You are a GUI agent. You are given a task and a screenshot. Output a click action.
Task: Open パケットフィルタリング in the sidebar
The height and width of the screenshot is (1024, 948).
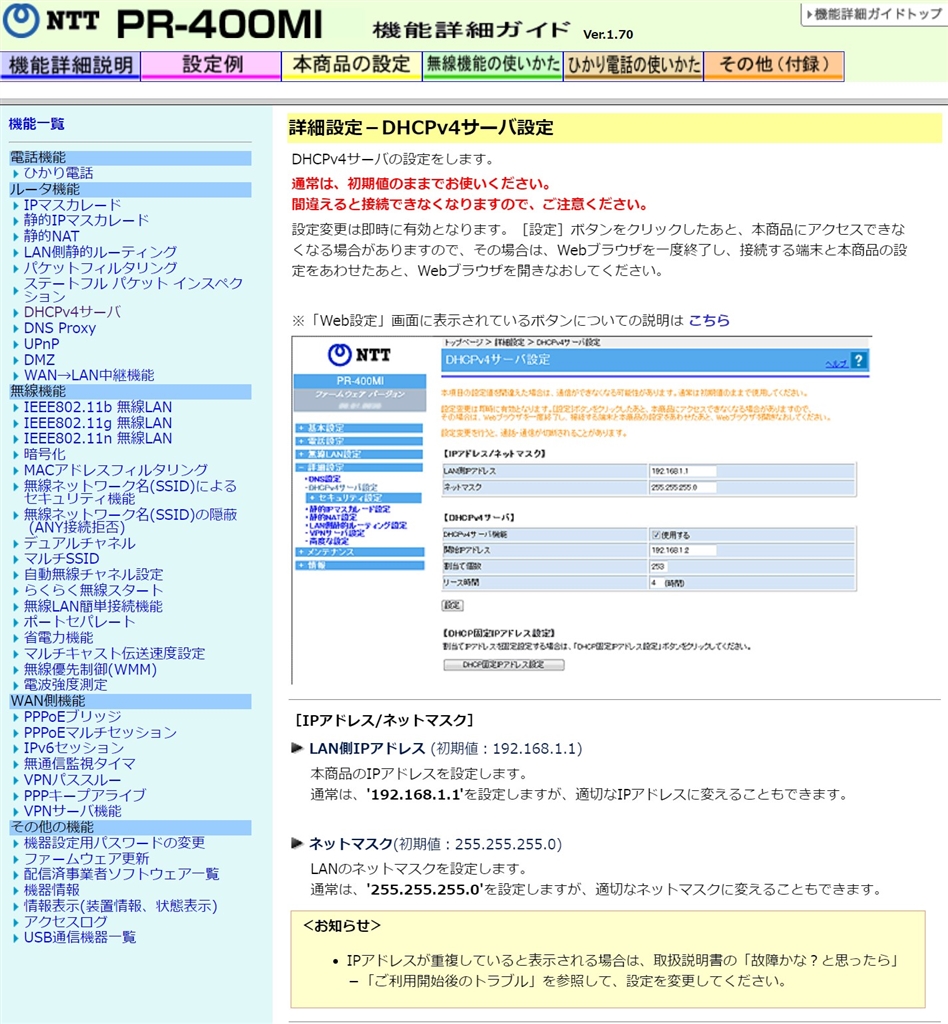click(x=101, y=267)
